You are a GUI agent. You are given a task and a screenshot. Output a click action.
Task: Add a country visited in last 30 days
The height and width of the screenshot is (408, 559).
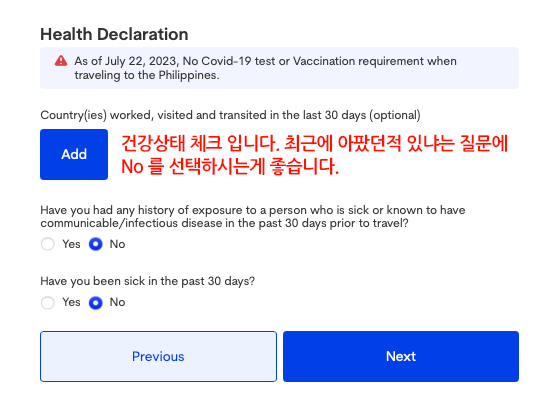[74, 154]
